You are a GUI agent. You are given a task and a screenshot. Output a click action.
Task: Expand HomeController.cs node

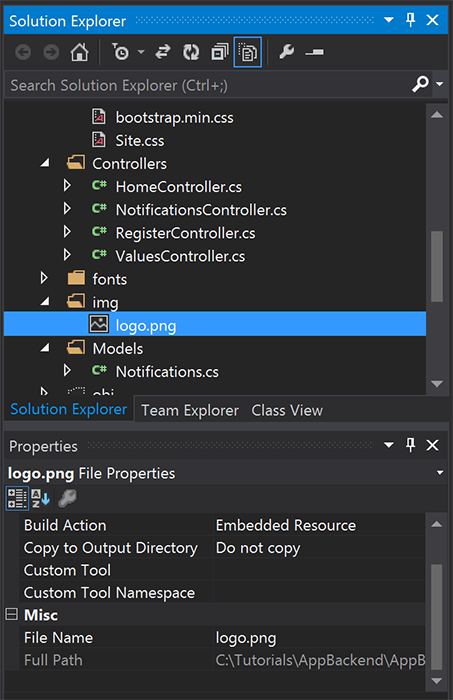click(x=67, y=185)
